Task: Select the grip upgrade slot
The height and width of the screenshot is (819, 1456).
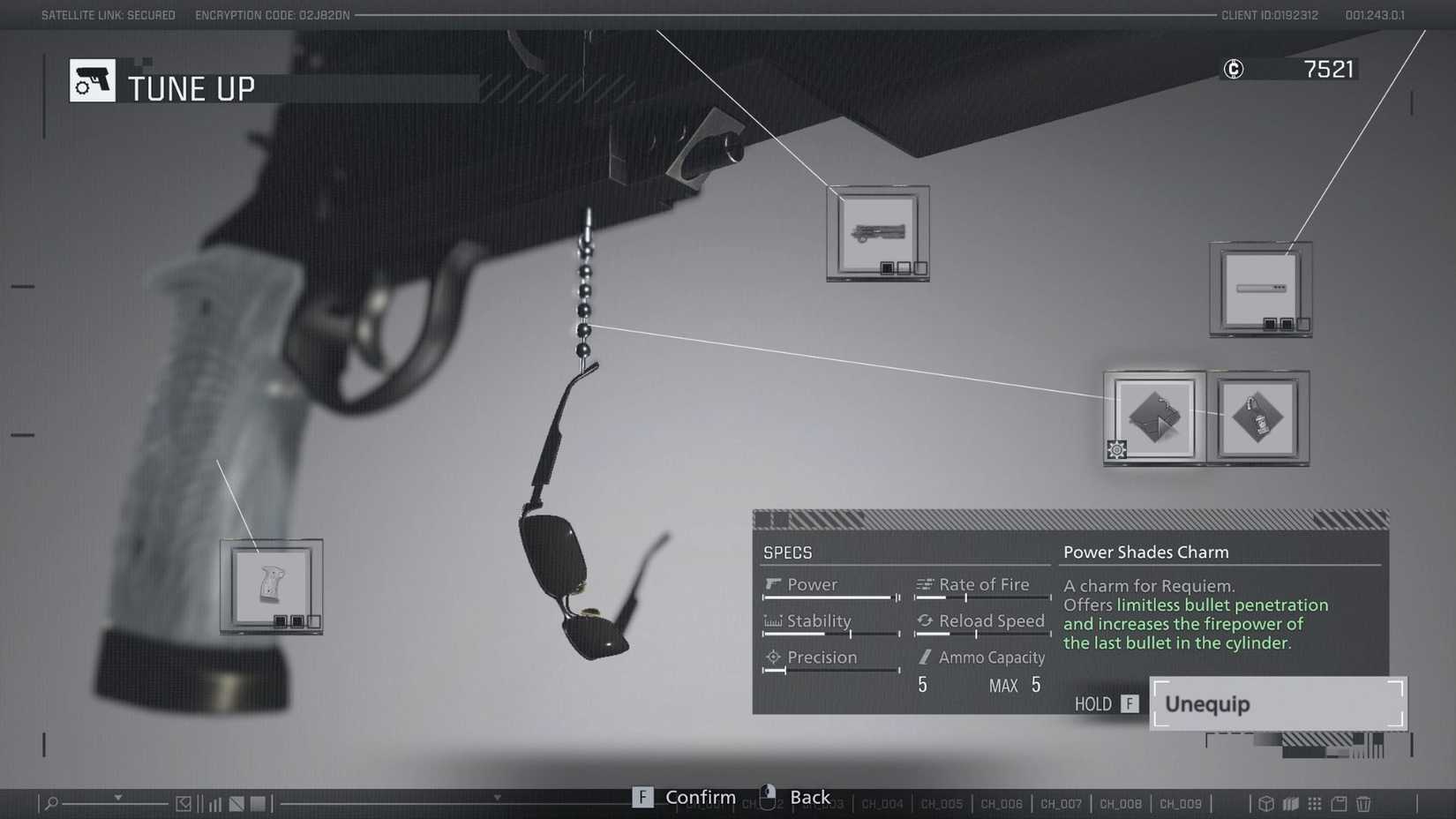Action: (271, 586)
